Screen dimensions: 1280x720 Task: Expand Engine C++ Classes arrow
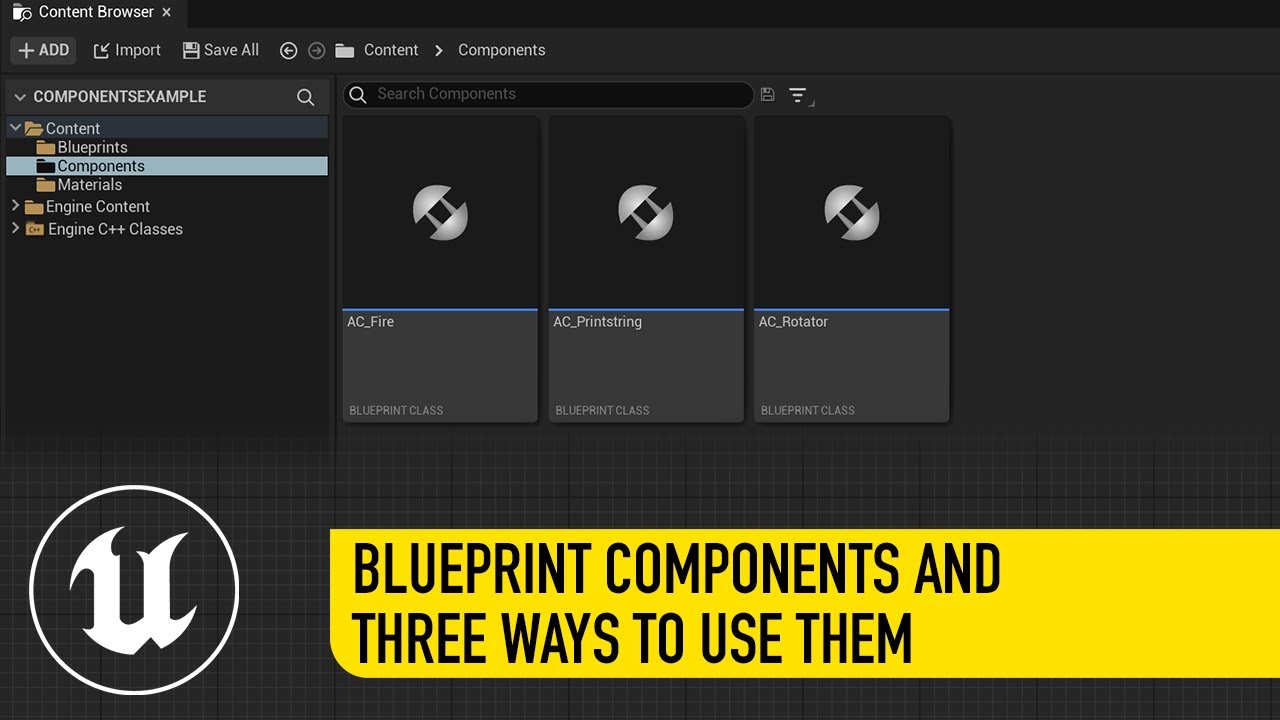[x=15, y=229]
